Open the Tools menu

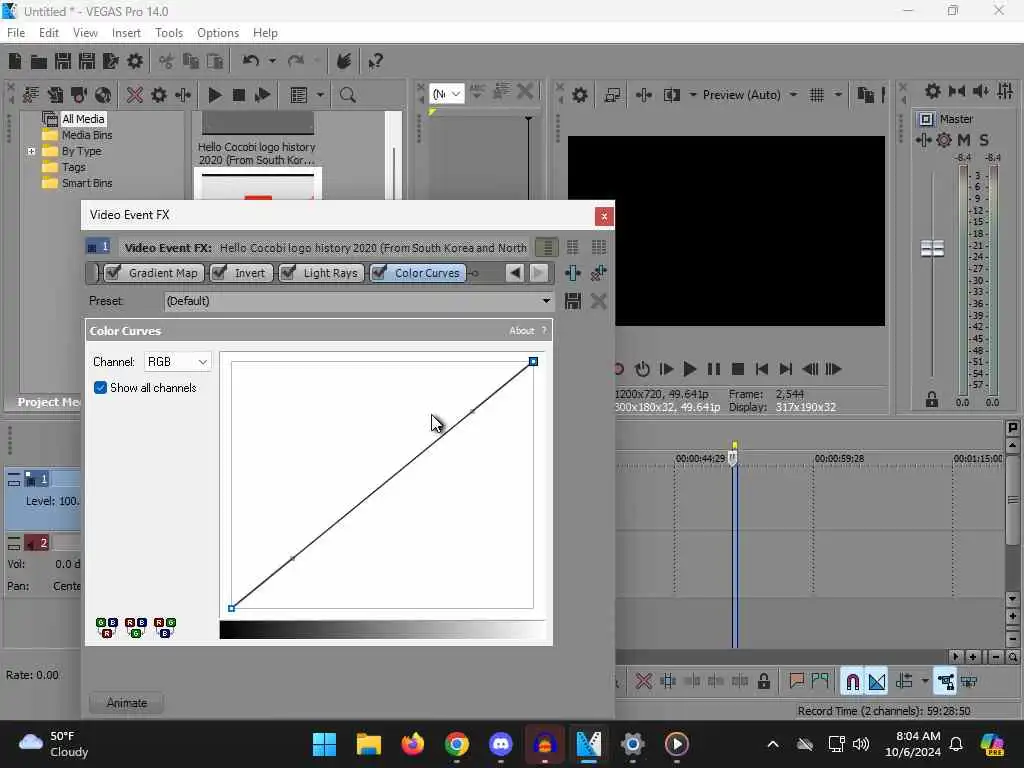tap(168, 33)
